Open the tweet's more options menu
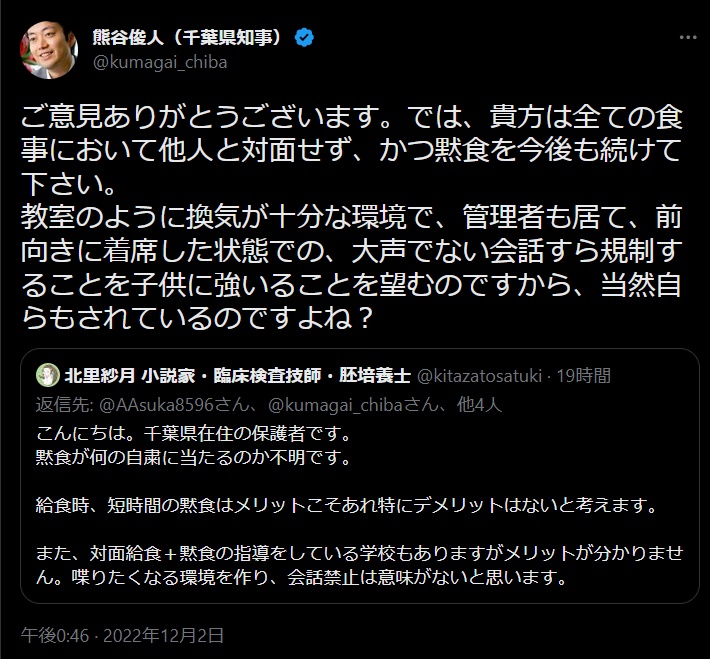710x659 pixels. [686, 37]
